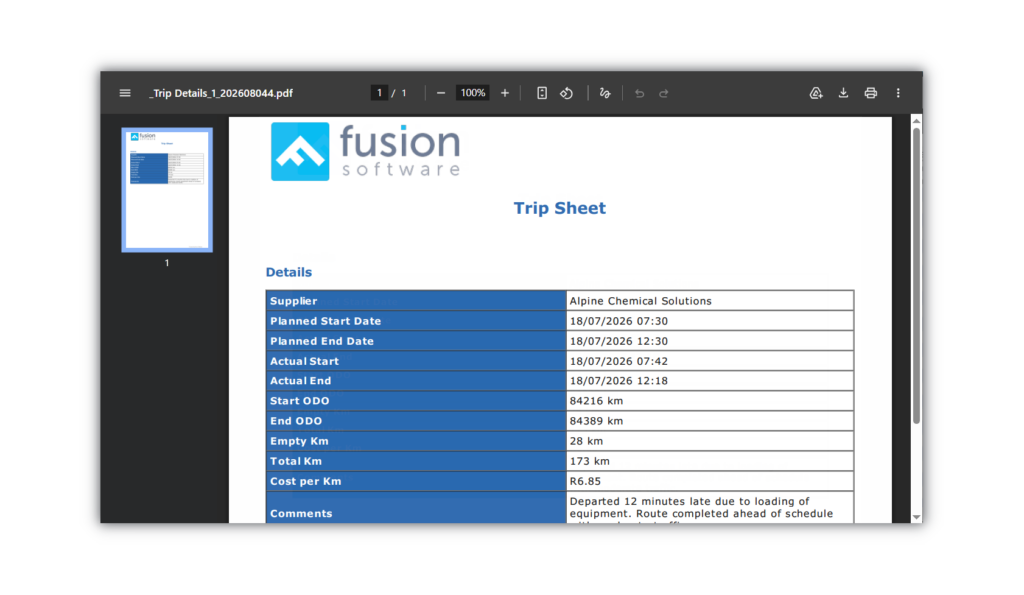Click the scroll up arrow

pyautogui.click(x=916, y=121)
